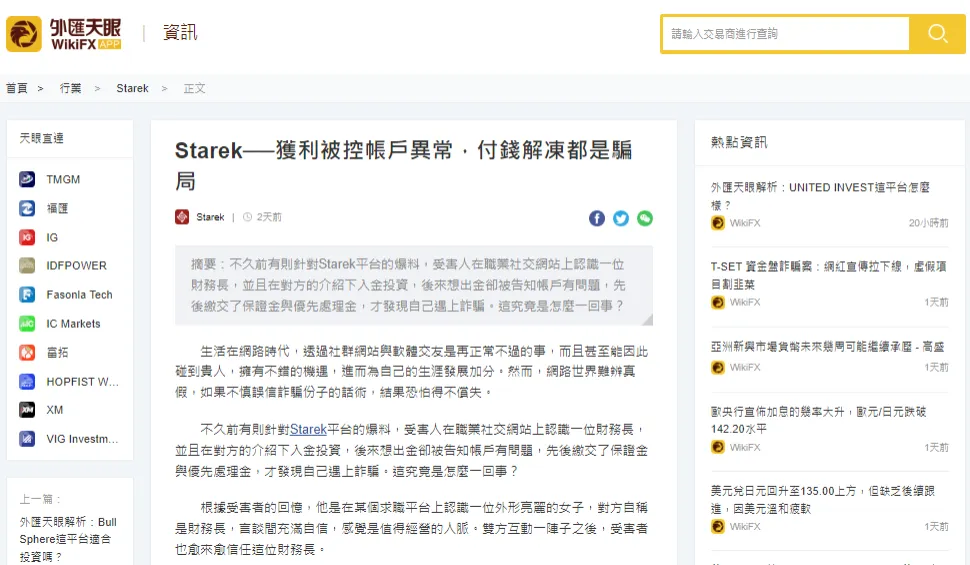Image resolution: width=970 pixels, height=565 pixels.
Task: Open Starek breadcrumb link
Action: (x=132, y=88)
